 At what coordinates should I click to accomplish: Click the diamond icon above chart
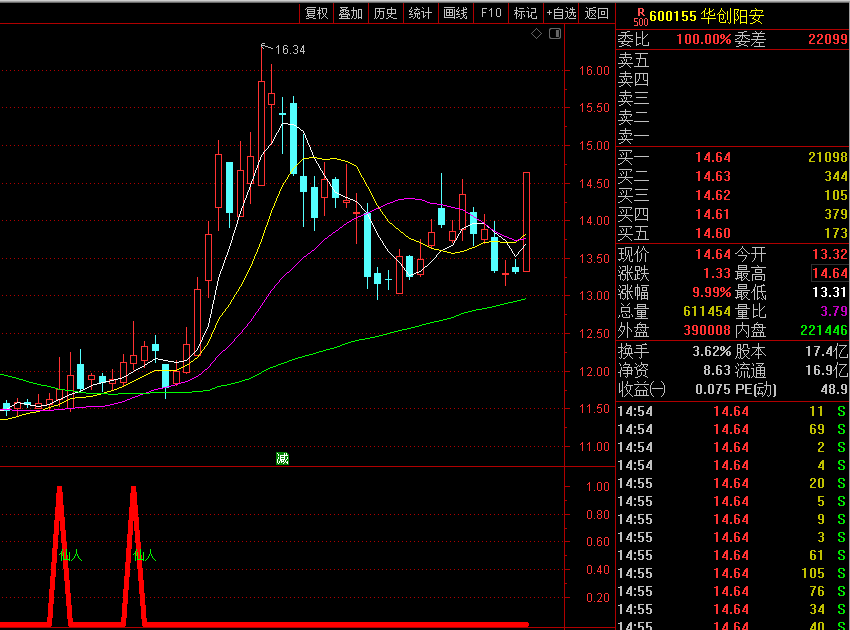[536, 34]
